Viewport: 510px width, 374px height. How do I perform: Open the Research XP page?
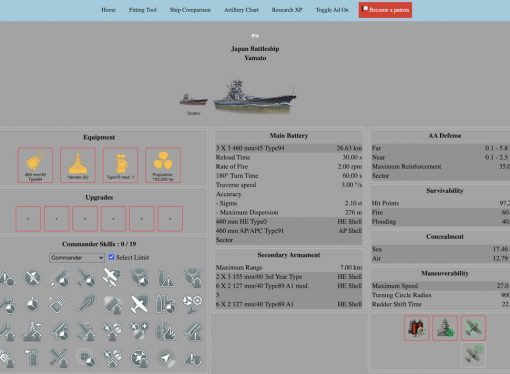click(x=287, y=10)
